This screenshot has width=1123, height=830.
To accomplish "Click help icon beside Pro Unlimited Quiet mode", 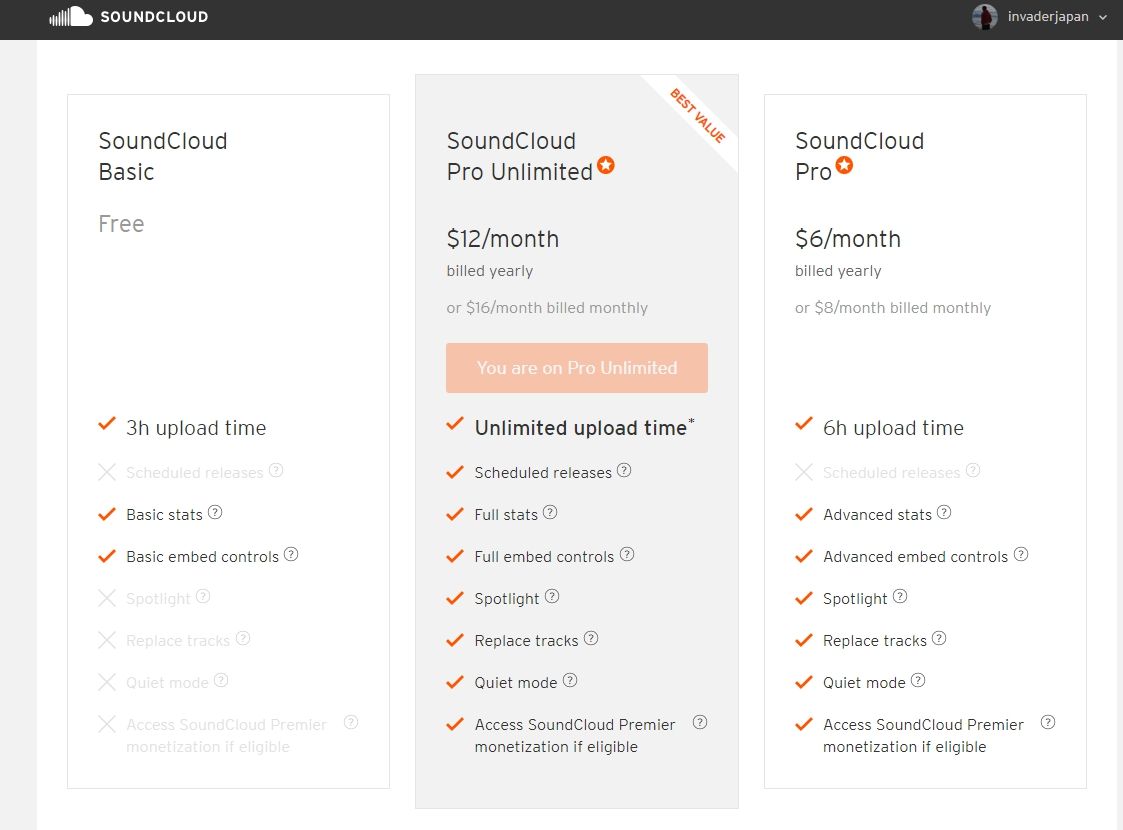I will click(x=569, y=680).
